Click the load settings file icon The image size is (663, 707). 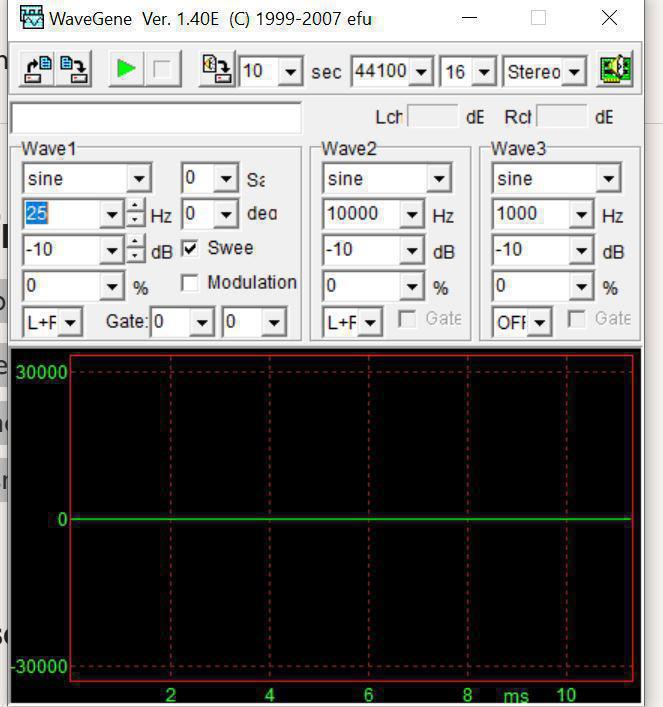(38, 69)
